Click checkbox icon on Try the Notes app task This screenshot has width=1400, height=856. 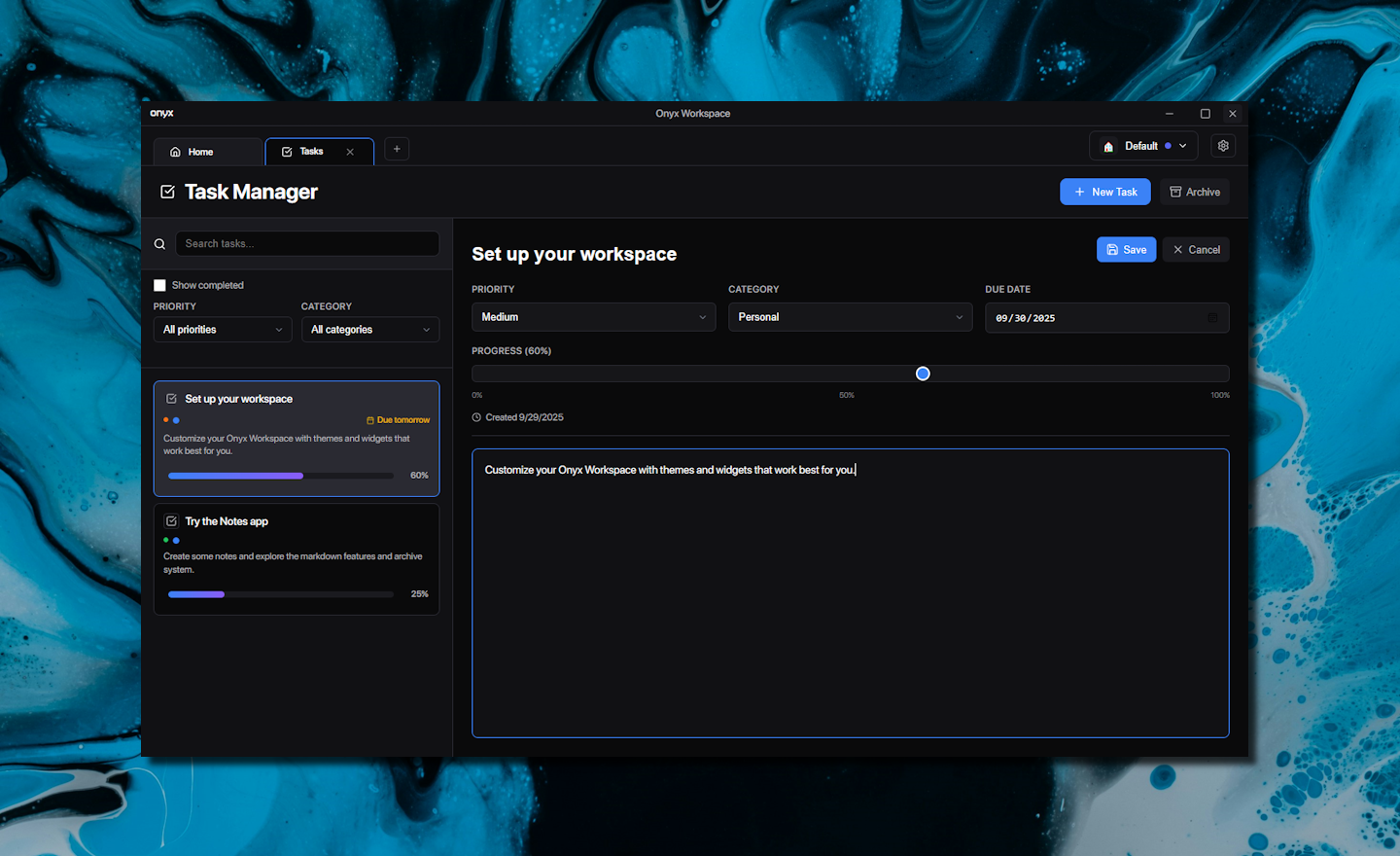(172, 521)
